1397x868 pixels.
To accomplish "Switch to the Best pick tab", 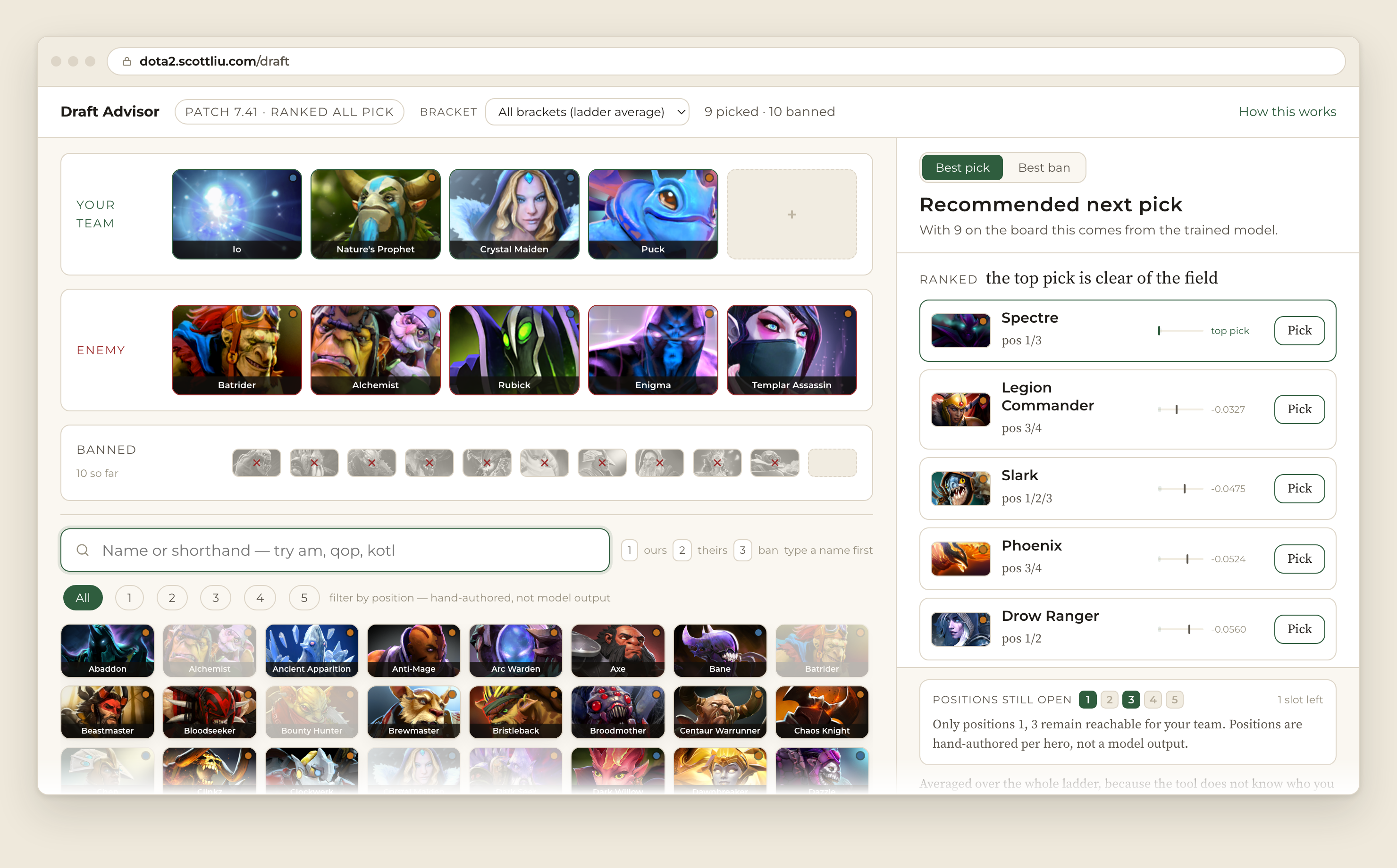I will tap(962, 167).
